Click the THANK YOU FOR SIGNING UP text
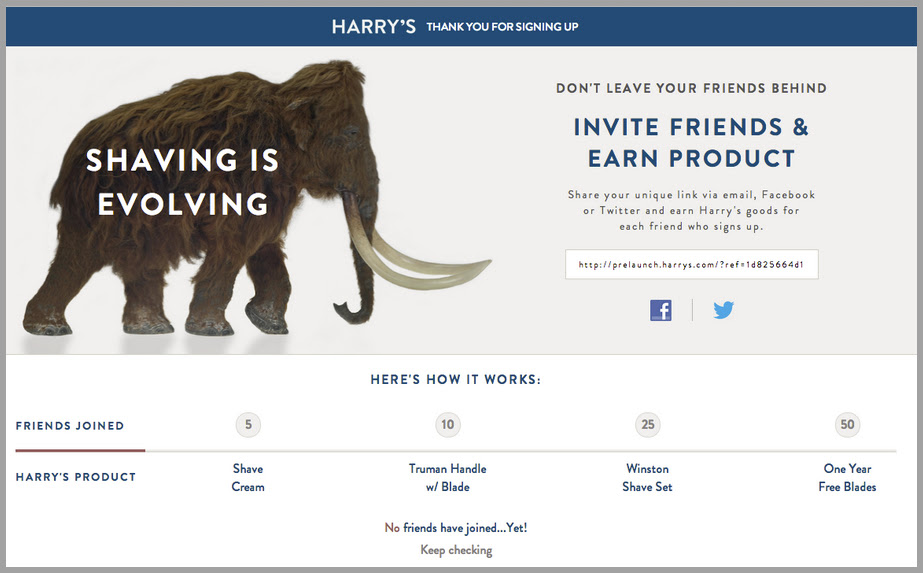923x573 pixels. [502, 27]
